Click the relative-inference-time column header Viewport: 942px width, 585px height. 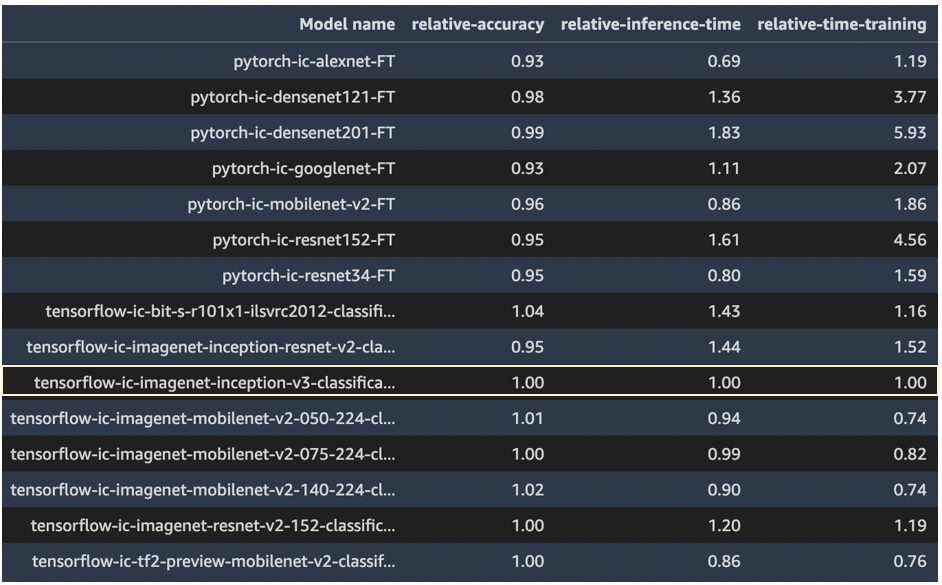[651, 24]
